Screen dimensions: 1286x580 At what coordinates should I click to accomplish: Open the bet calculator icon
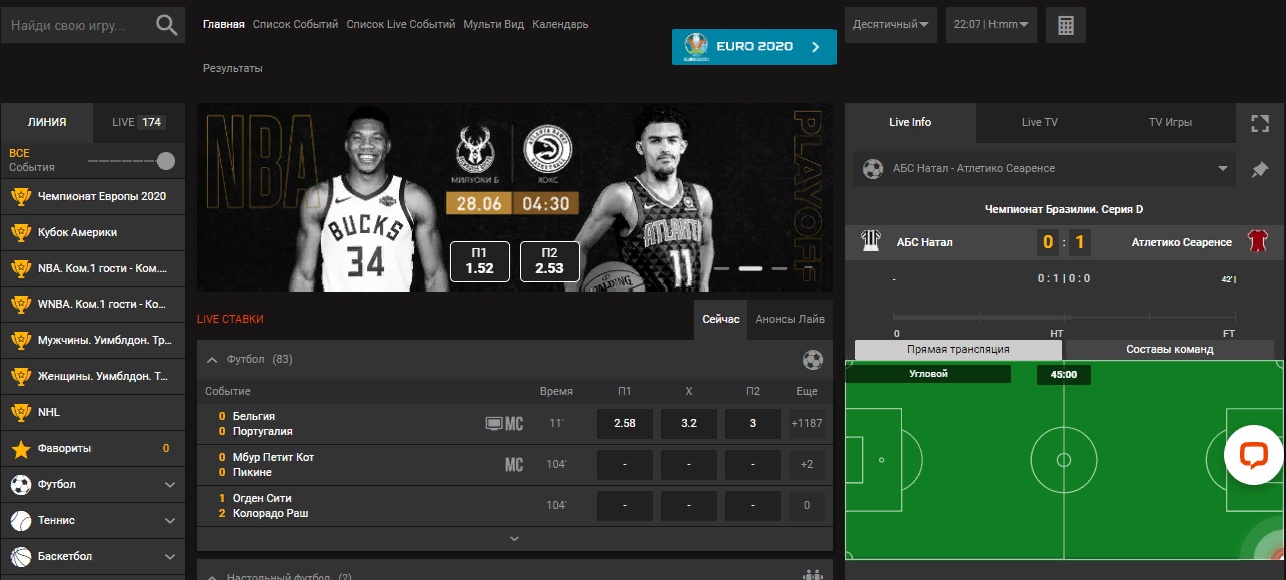1065,25
